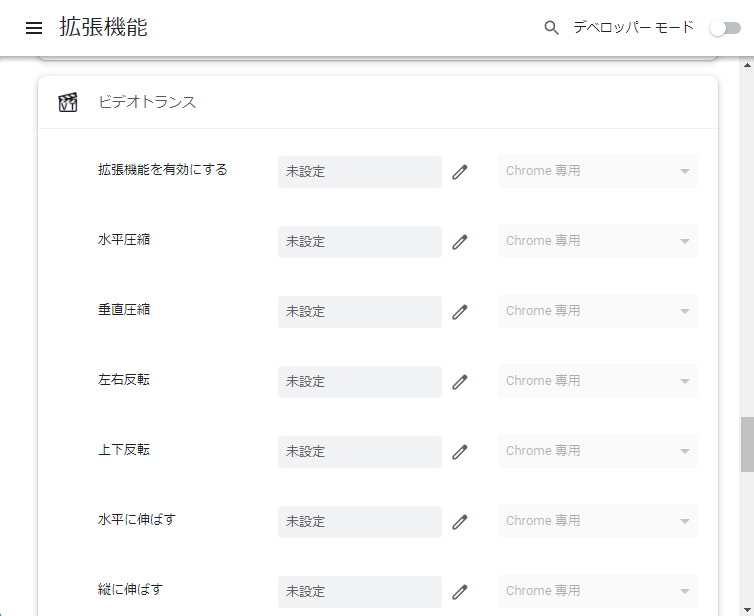754x616 pixels.
Task: Expand Chrome 専用 dropdown for 縦に伸ばす
Action: [598, 591]
